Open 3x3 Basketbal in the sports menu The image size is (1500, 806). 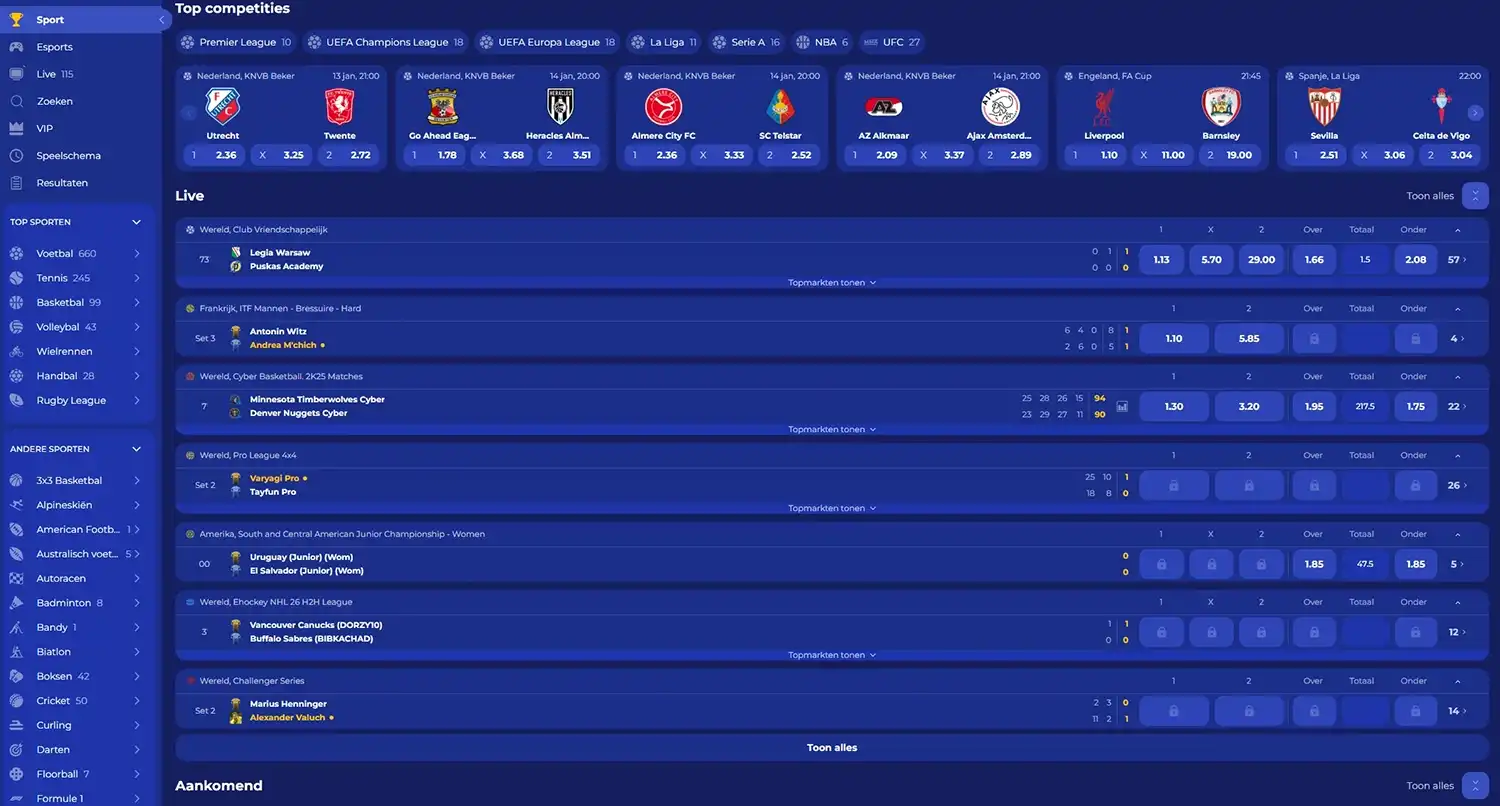click(x=76, y=480)
